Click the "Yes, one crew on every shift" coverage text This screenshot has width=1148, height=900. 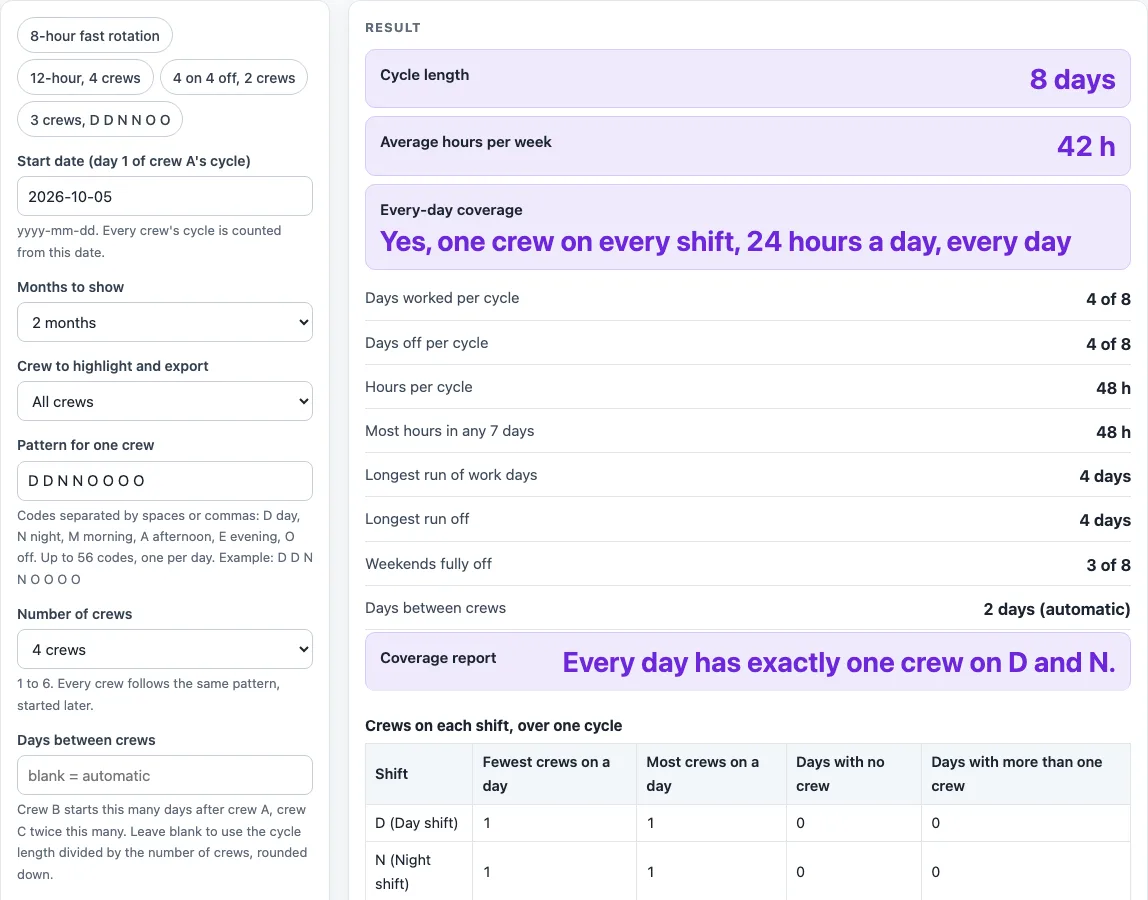pos(726,242)
